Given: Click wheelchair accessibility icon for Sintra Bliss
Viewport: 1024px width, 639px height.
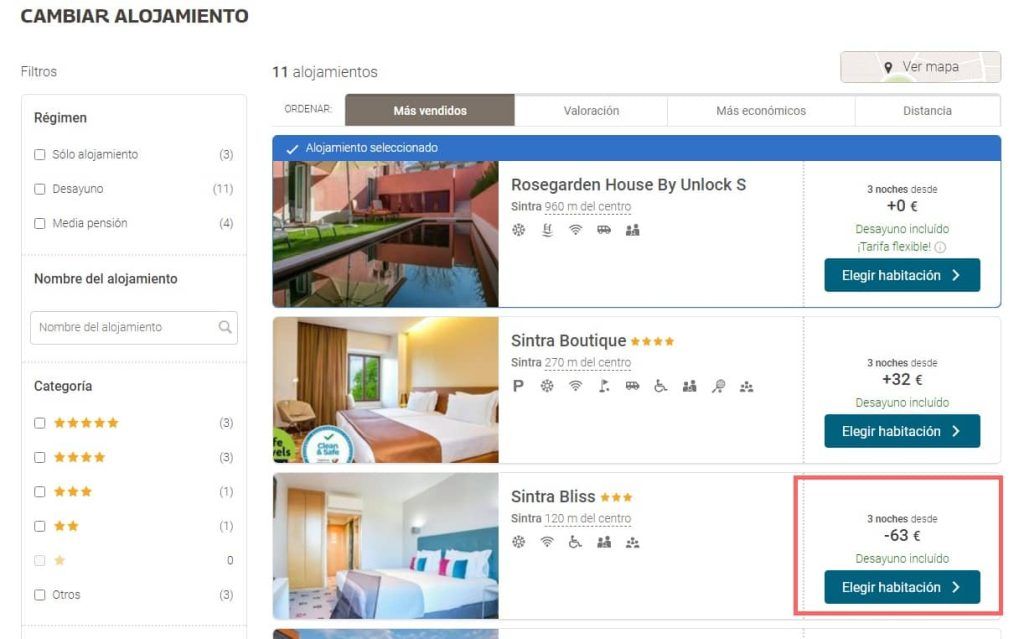Looking at the screenshot, I should tap(575, 542).
